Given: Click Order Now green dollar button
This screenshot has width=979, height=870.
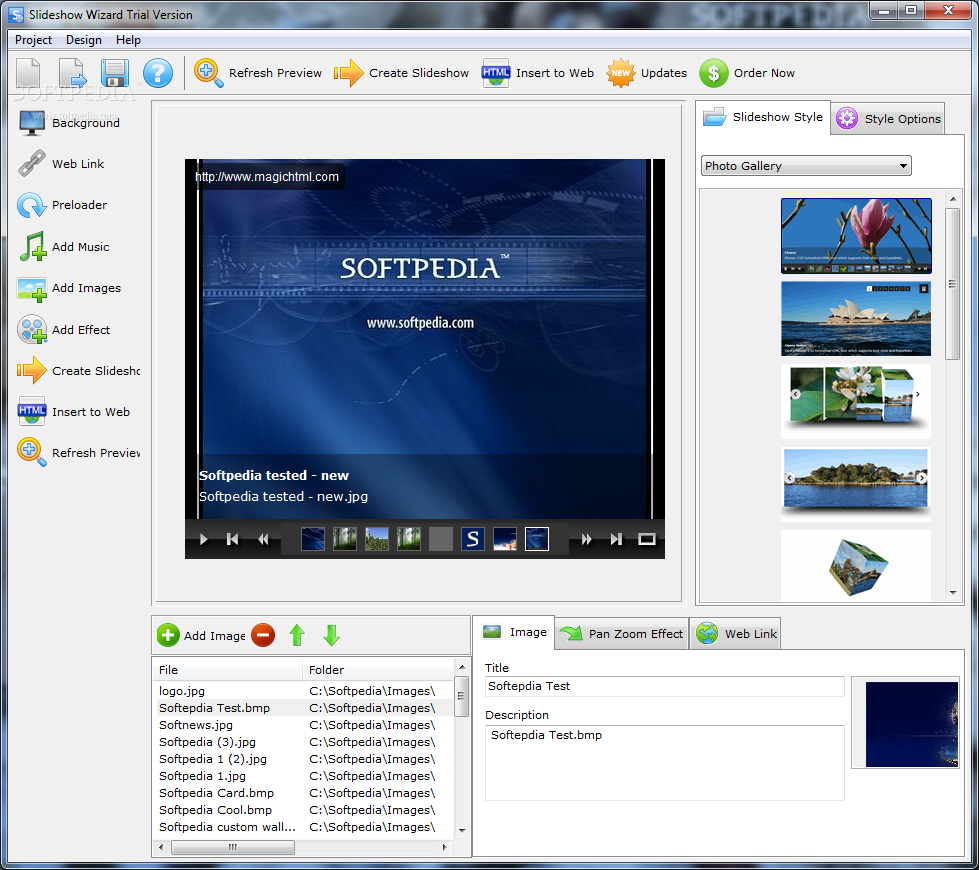Looking at the screenshot, I should click(747, 73).
